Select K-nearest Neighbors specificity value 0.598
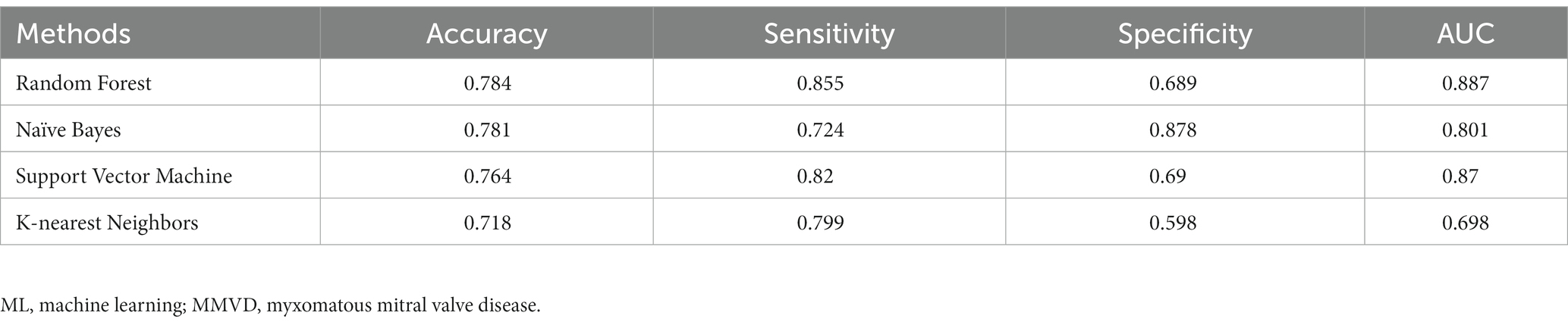This screenshot has height=325, width=1568. point(1173,223)
